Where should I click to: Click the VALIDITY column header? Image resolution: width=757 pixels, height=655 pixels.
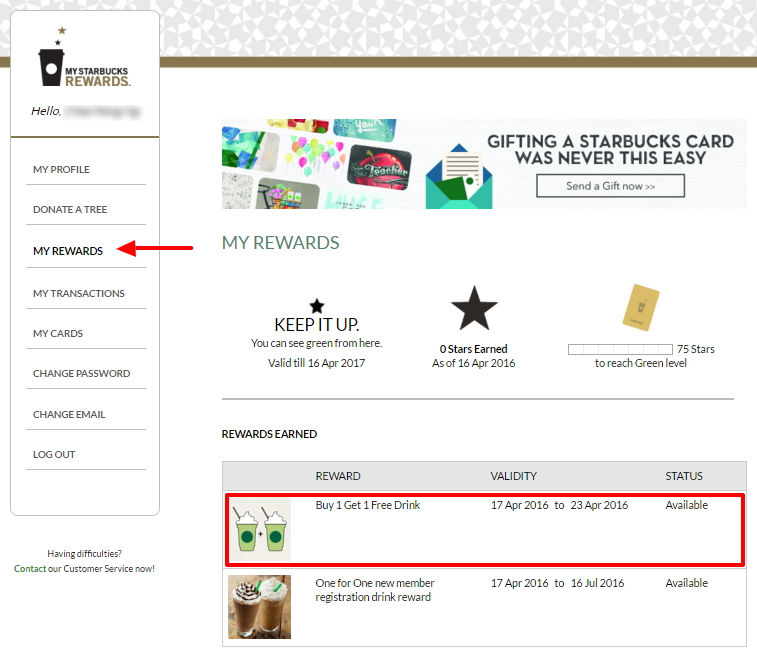514,476
